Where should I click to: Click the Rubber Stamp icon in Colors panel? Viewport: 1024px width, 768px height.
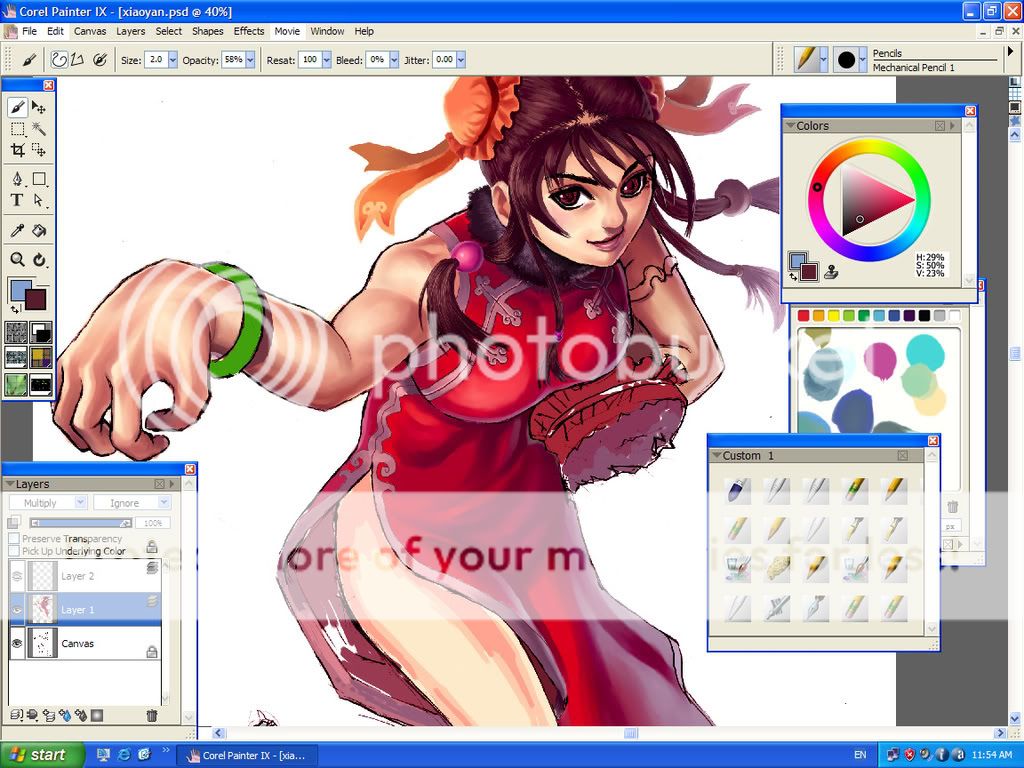click(x=831, y=272)
